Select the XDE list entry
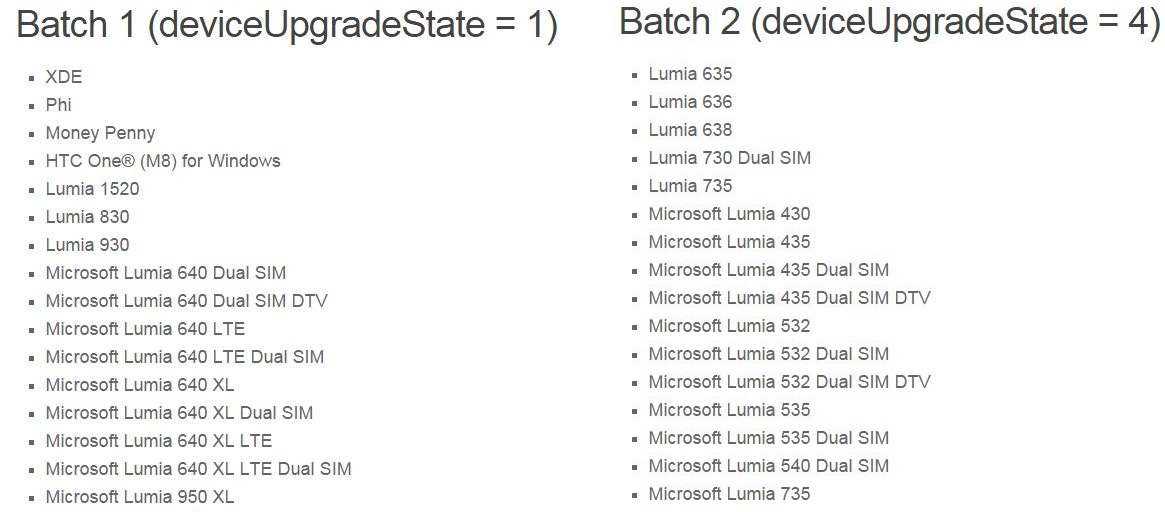Viewport: 1165px width, 512px height. [64, 77]
